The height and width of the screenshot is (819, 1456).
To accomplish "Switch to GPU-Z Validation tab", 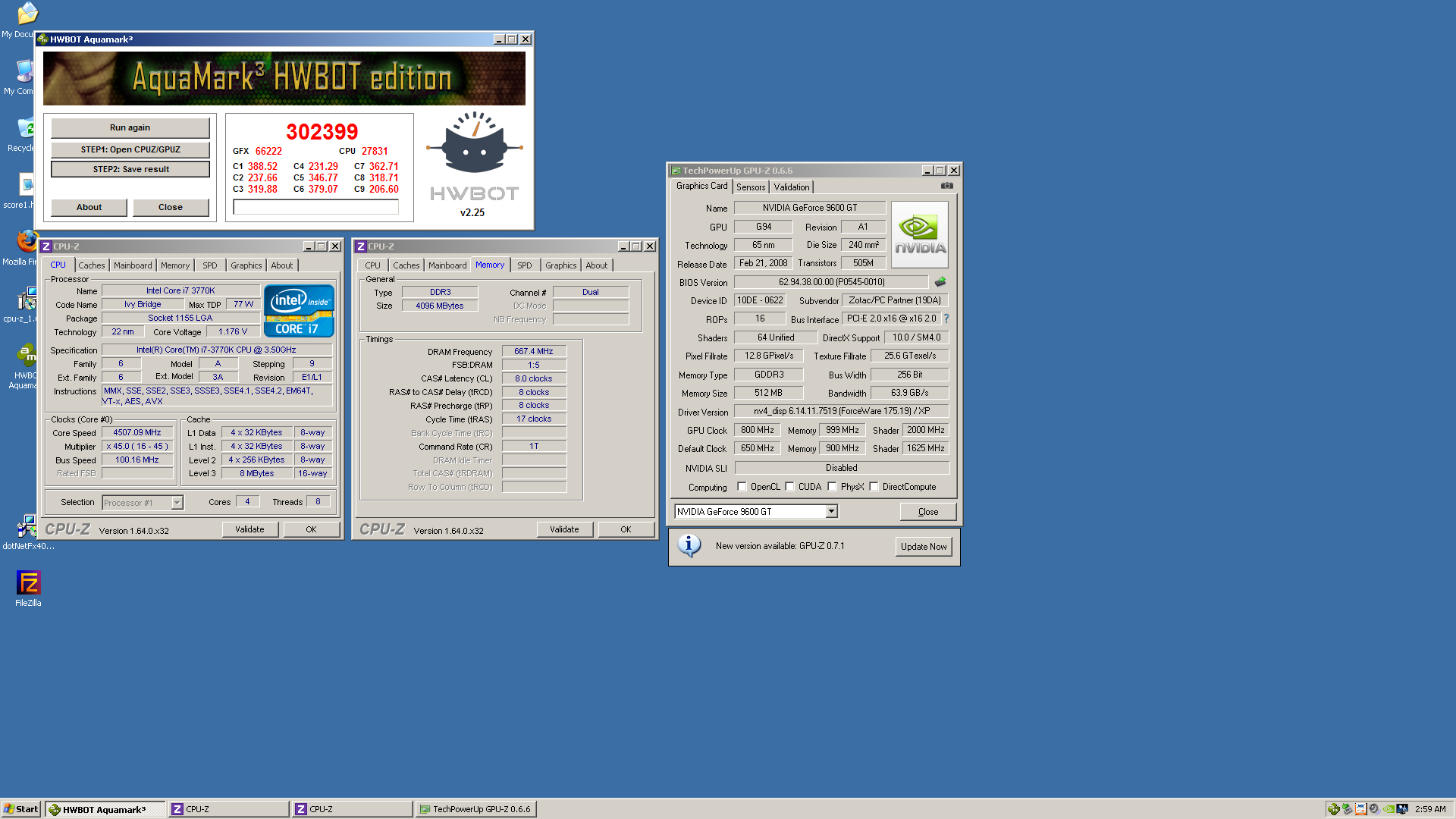I will [792, 187].
